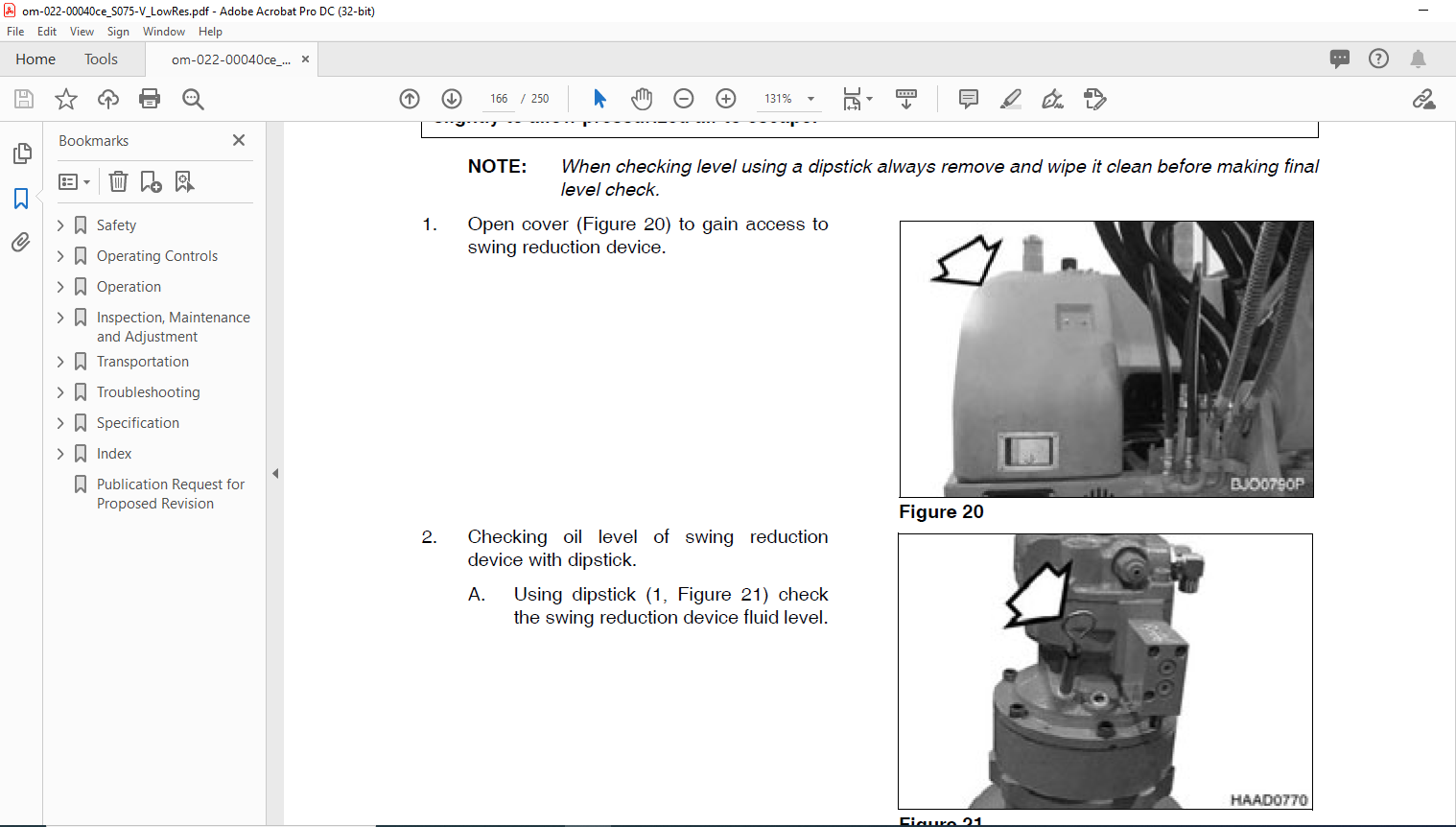Delete selected bookmark trash icon

click(x=118, y=181)
